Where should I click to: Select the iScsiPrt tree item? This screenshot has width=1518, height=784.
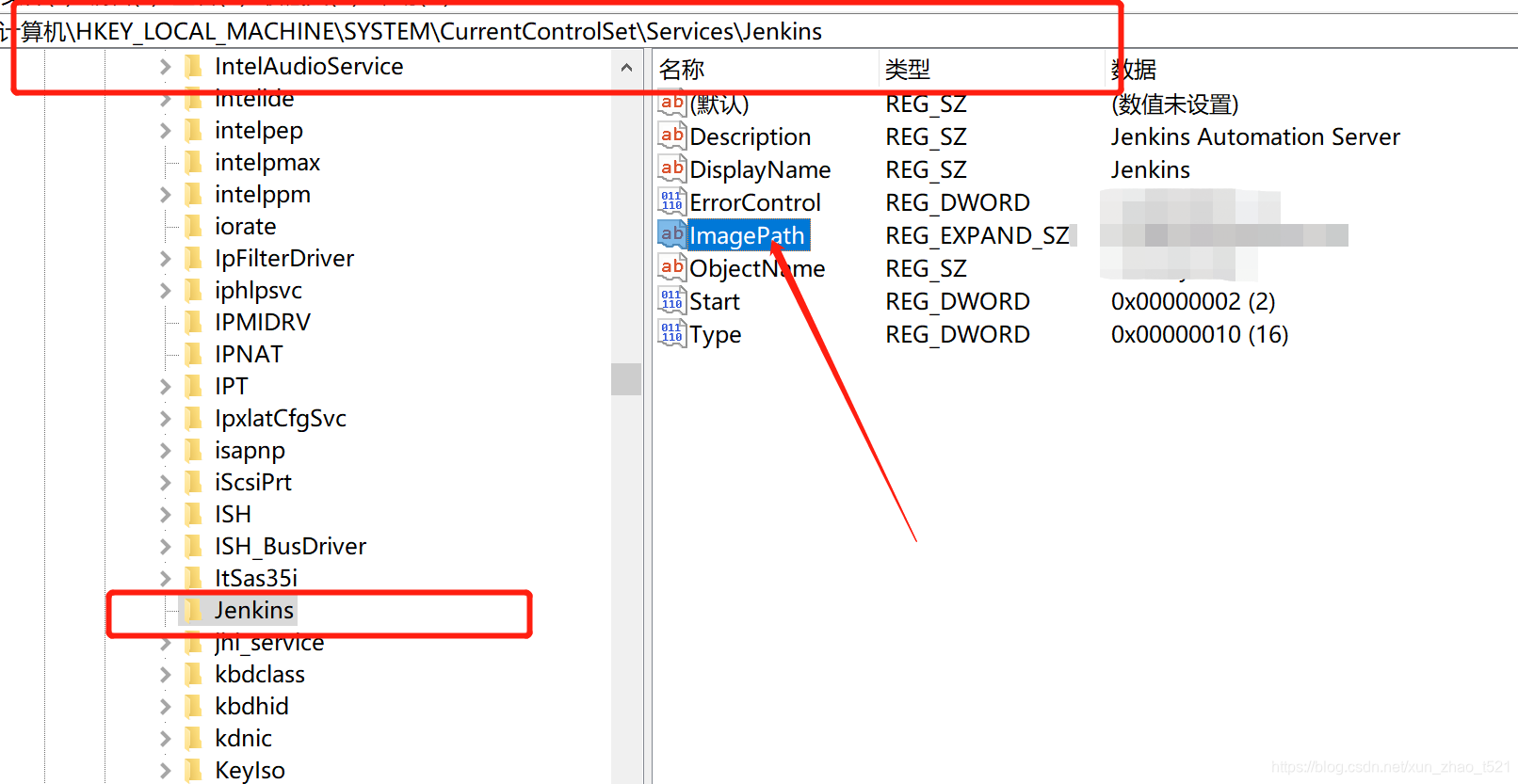tap(253, 482)
